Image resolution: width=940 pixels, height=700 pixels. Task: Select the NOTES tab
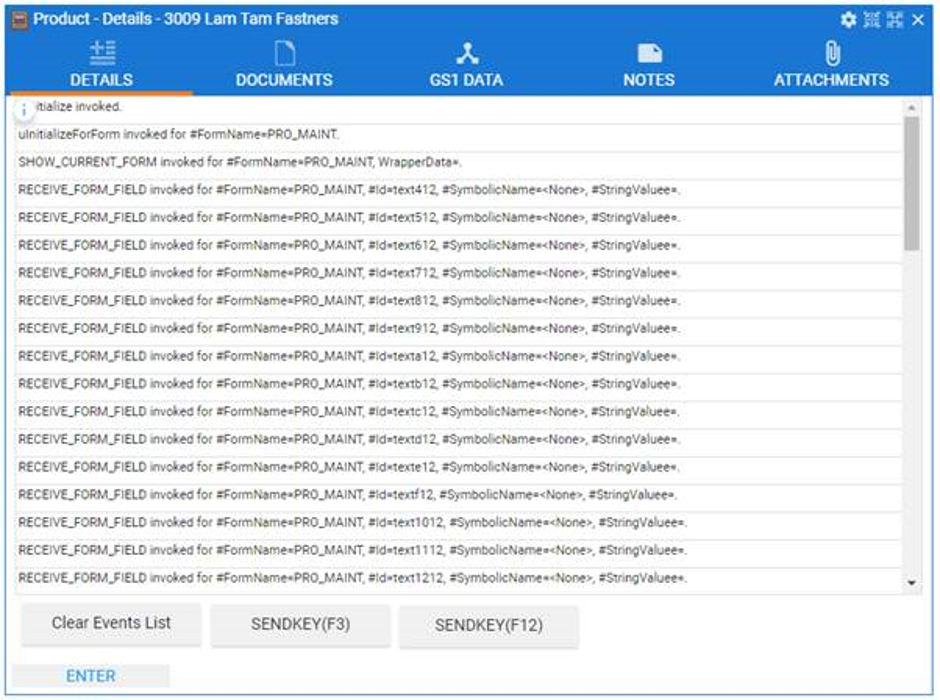(649, 64)
